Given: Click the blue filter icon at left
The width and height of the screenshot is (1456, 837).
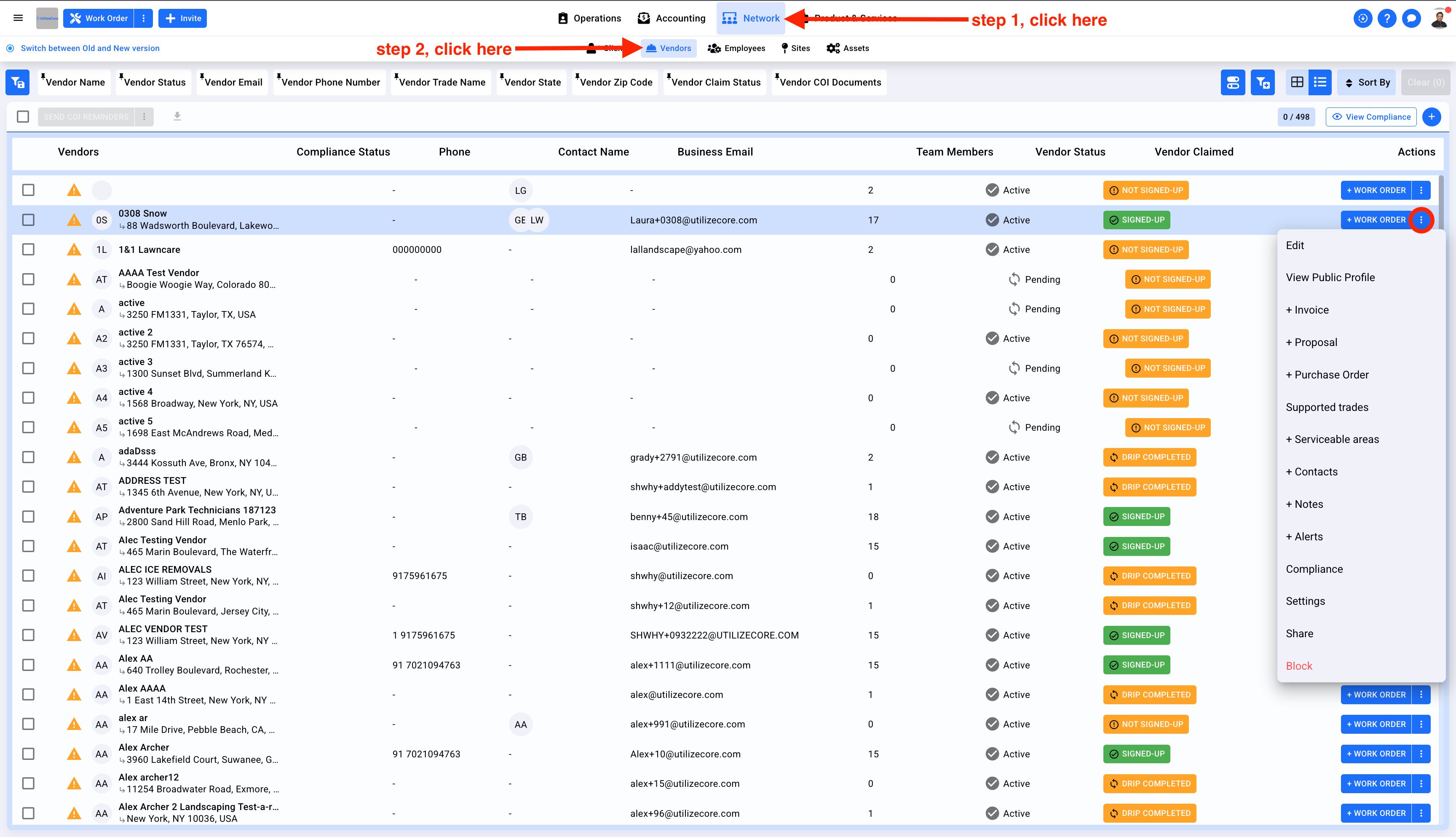Looking at the screenshot, I should (x=17, y=82).
